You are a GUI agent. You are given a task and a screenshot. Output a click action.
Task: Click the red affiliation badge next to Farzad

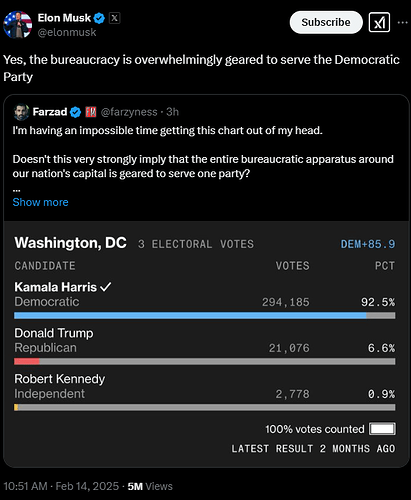(91, 112)
